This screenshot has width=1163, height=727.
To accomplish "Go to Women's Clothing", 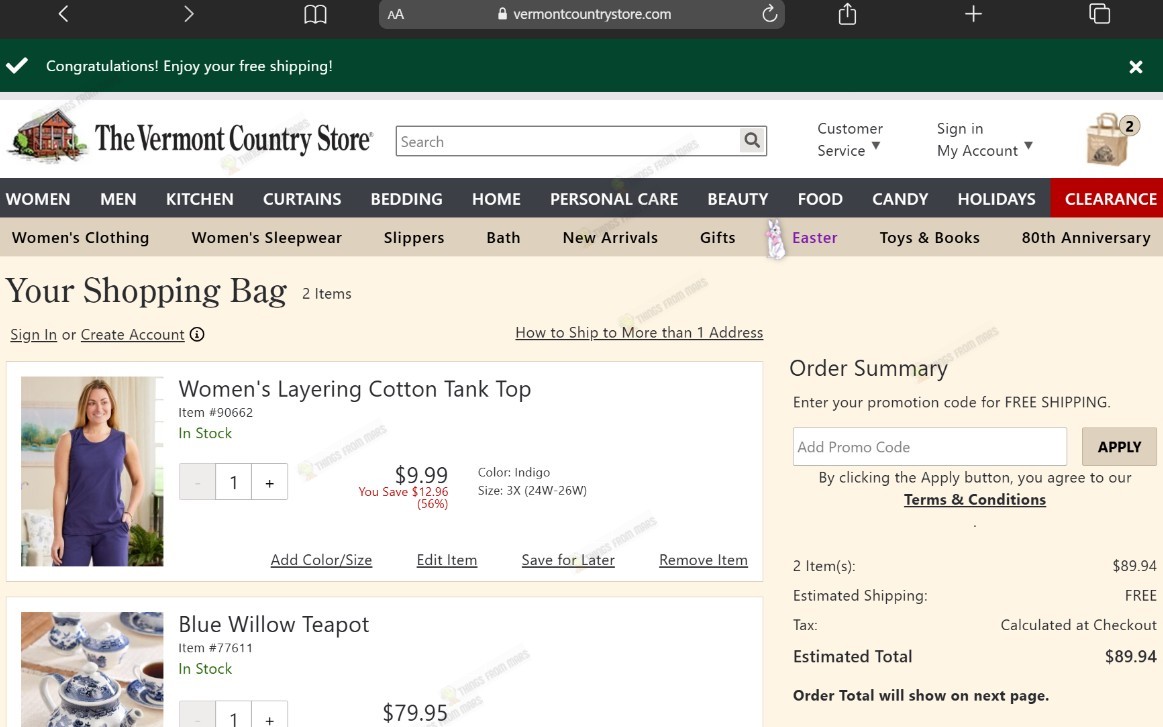I will tap(80, 237).
